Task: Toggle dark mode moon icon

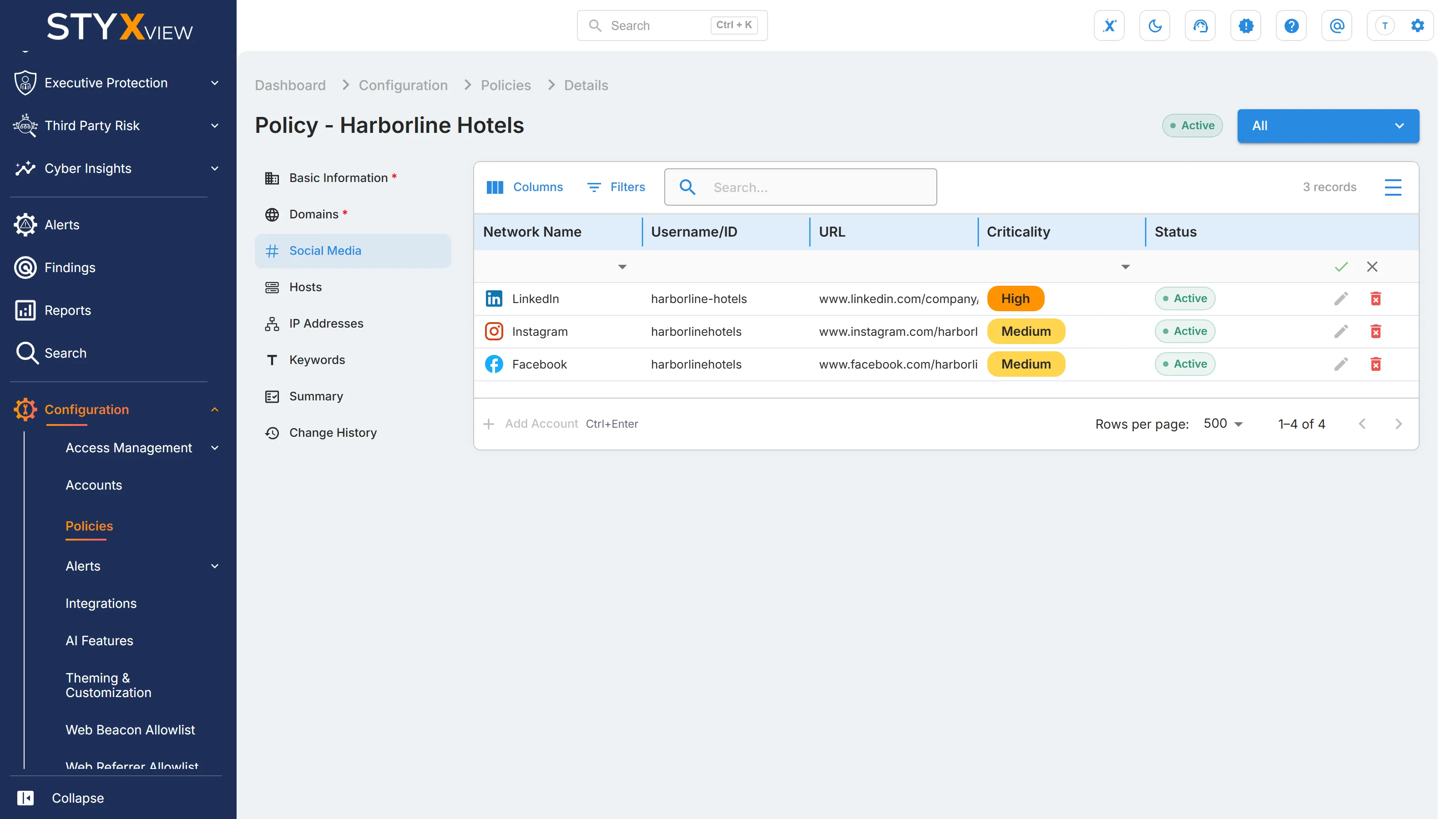Action: pos(1155,25)
